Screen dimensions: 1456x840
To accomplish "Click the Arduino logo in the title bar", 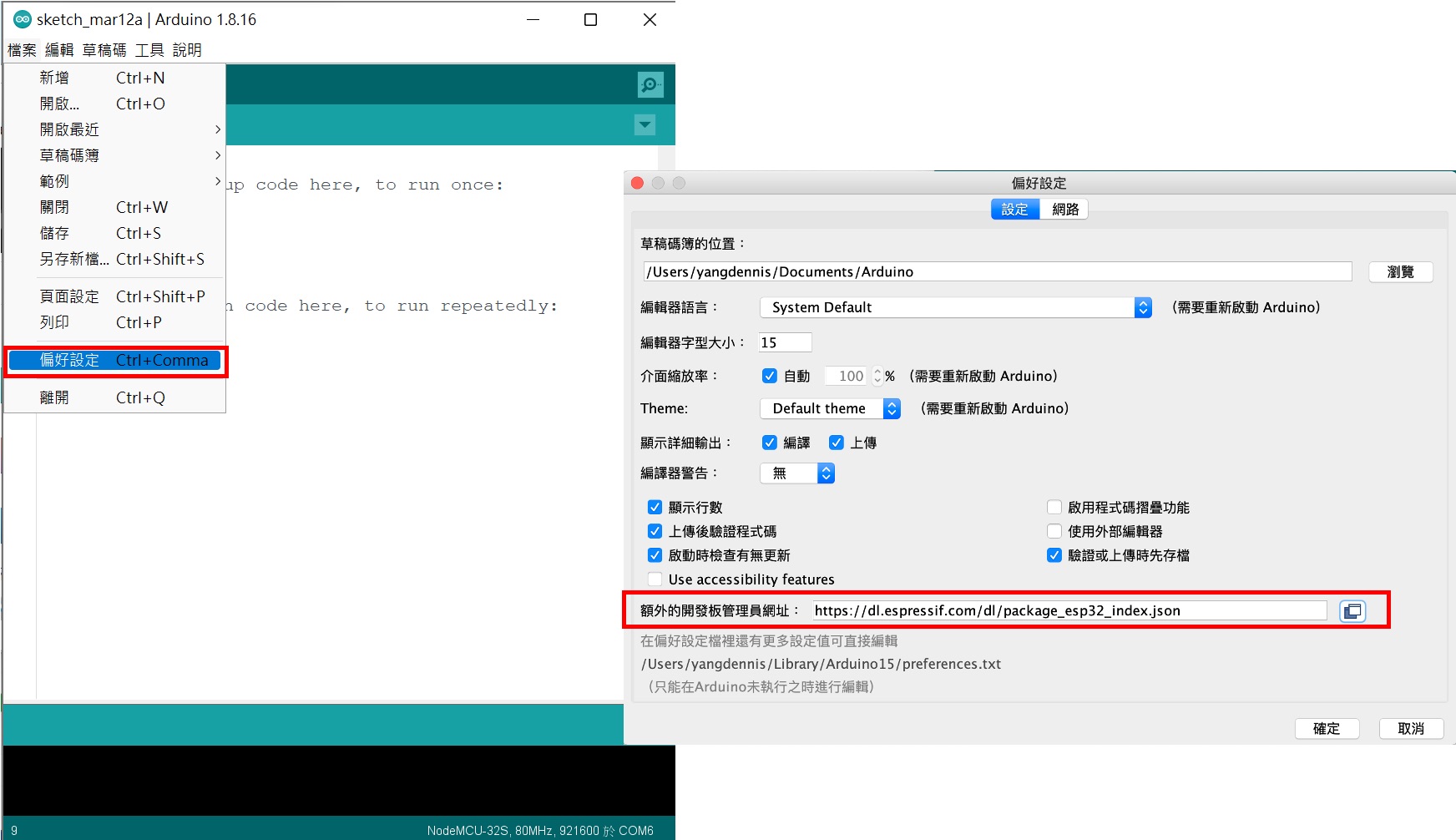I will (21, 18).
